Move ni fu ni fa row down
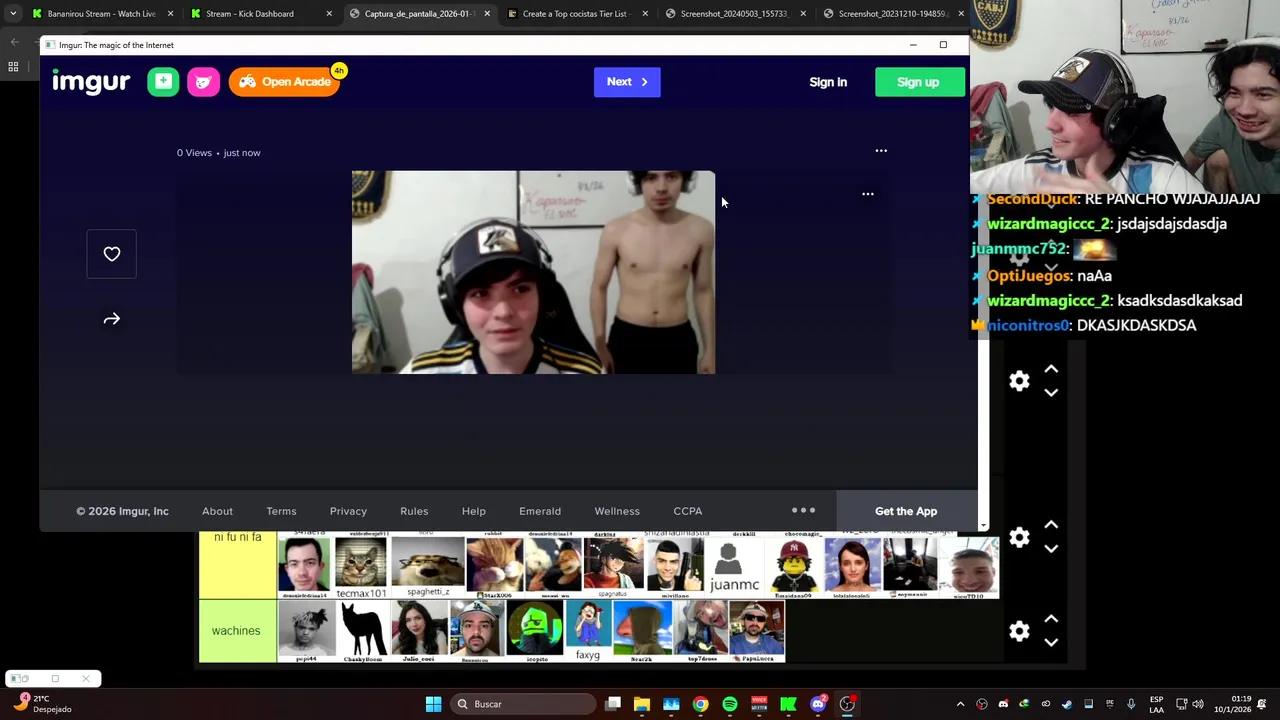This screenshot has width=1280, height=720. (x=1051, y=549)
